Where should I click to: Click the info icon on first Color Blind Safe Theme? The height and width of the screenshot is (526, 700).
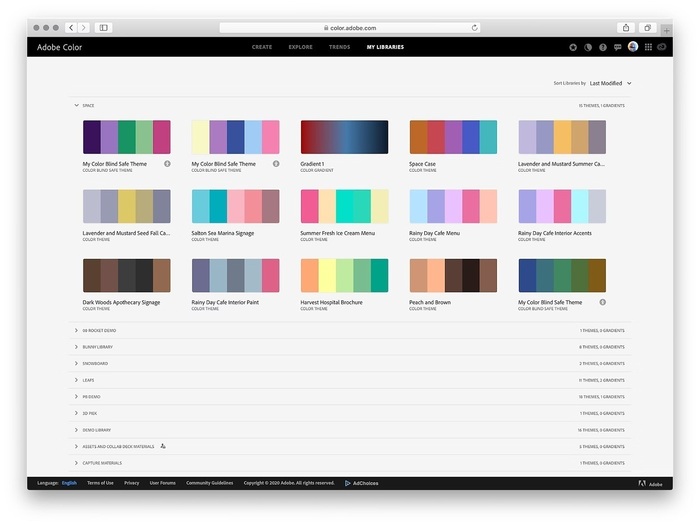pos(167,164)
